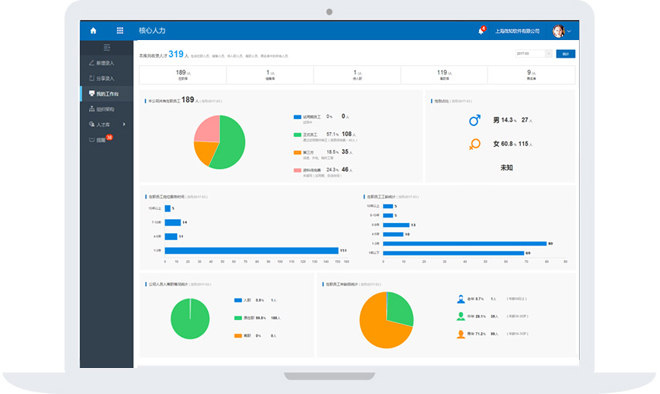Click the 189 in-service employees stat card

pos(183,75)
